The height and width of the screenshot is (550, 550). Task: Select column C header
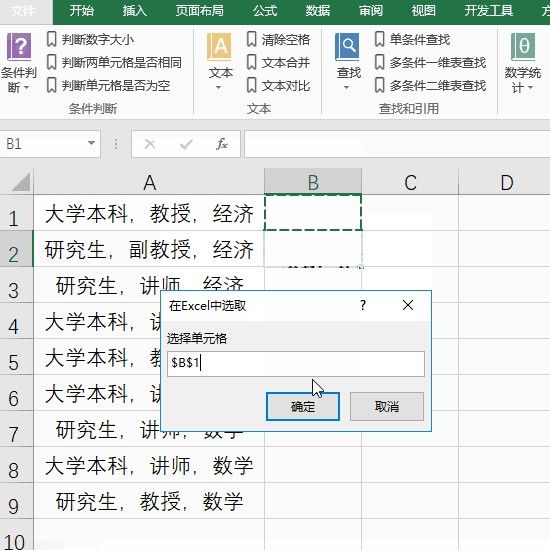[410, 182]
